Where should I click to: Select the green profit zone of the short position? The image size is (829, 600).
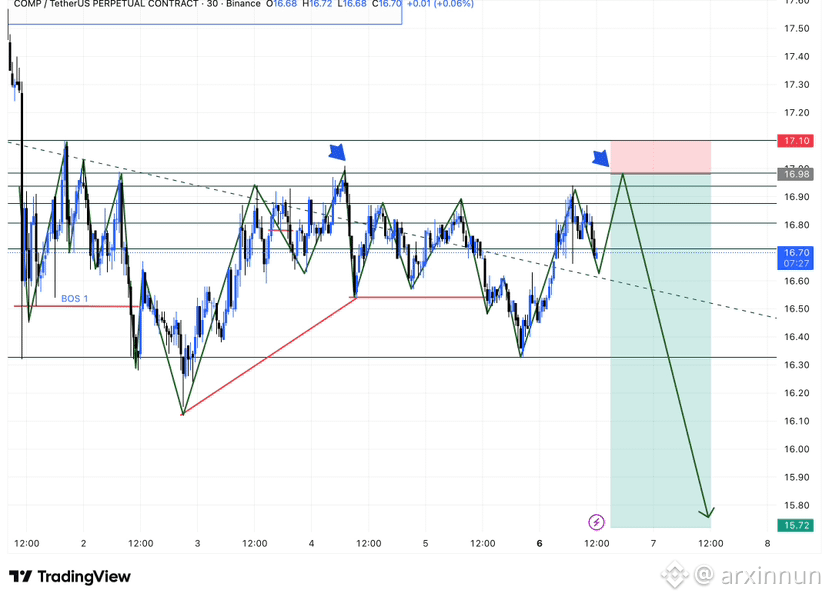click(660, 350)
